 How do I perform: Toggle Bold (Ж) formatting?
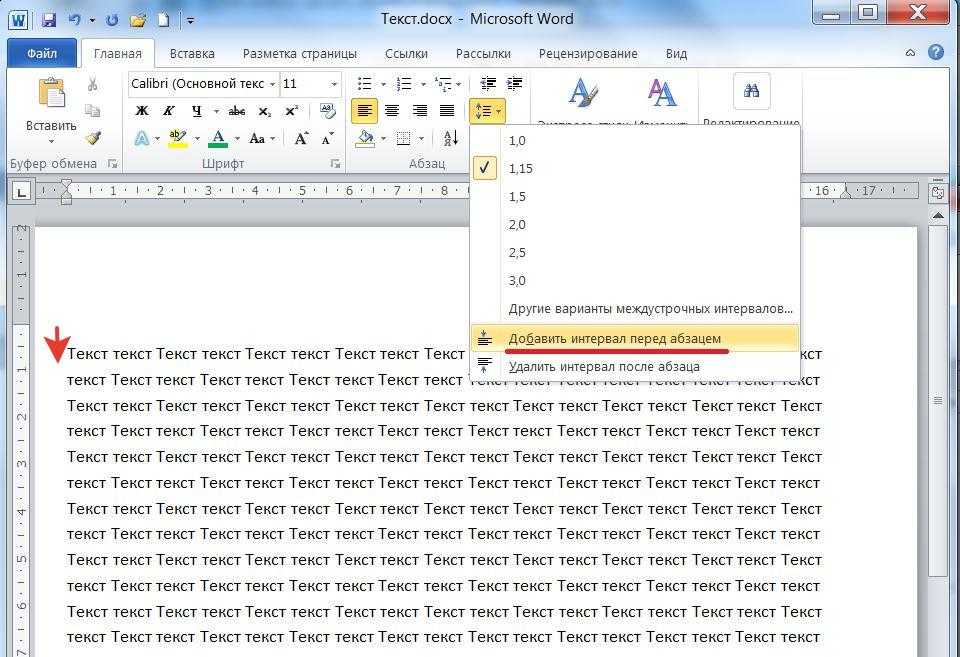pyautogui.click(x=142, y=111)
